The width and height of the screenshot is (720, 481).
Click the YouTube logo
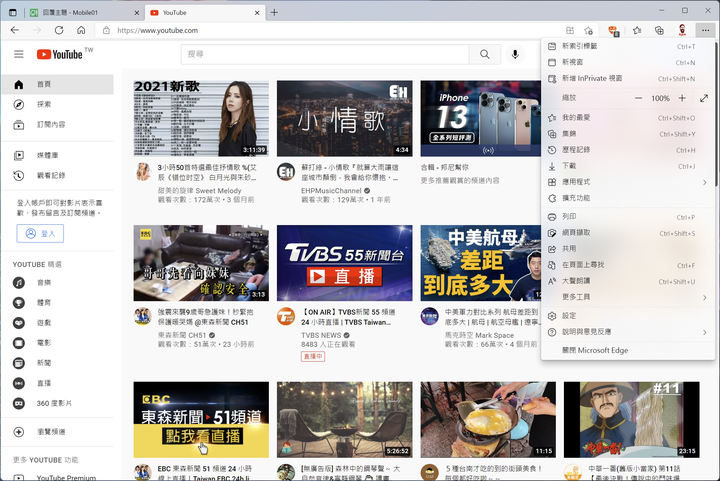pos(60,54)
